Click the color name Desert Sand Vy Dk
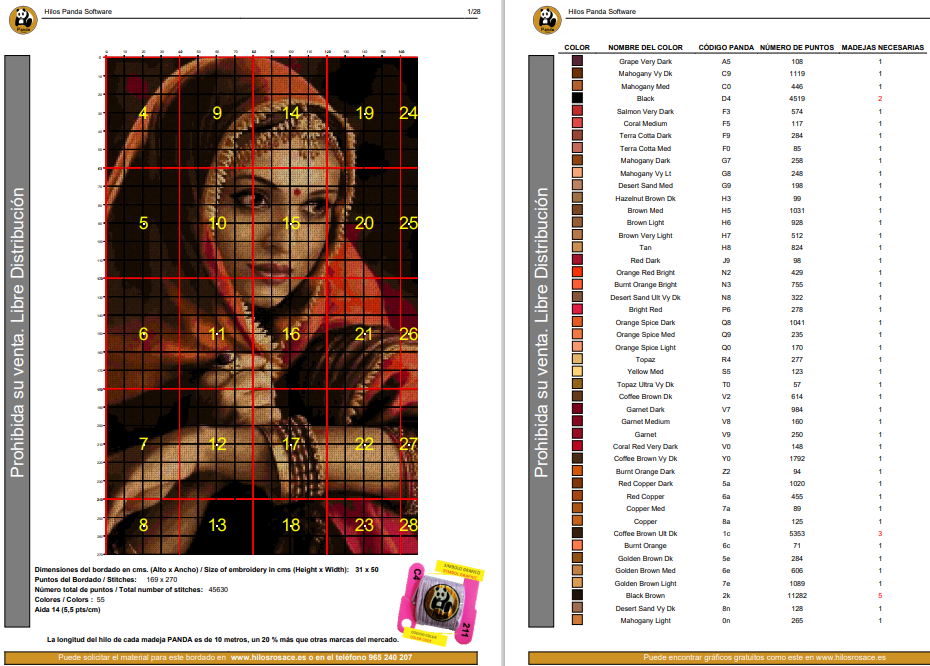The height and width of the screenshot is (666, 930). point(645,608)
